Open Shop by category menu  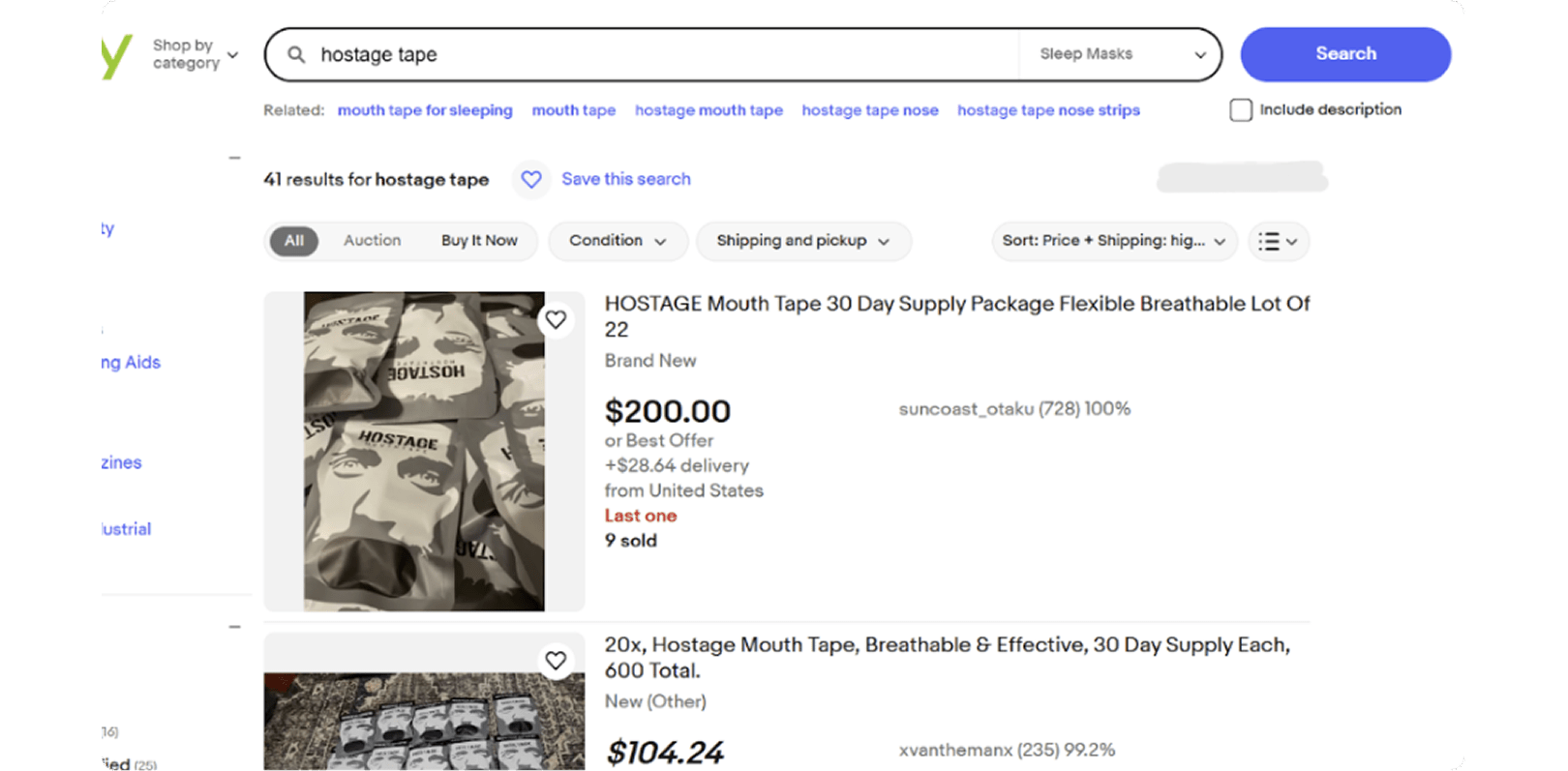pyautogui.click(x=195, y=54)
